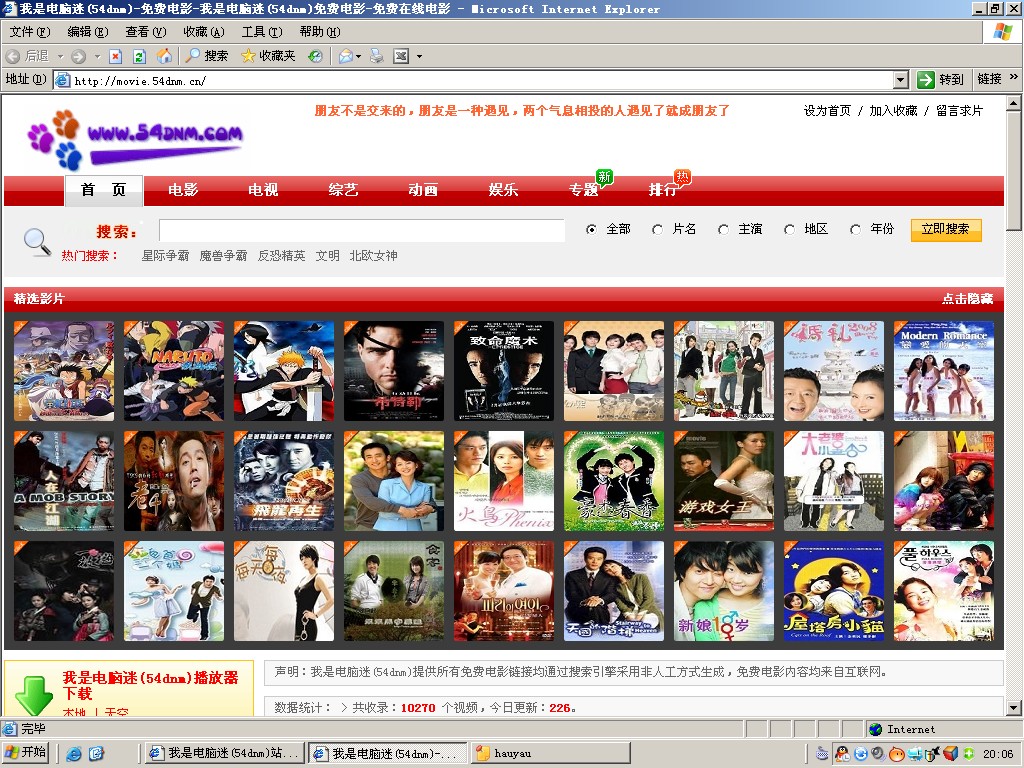Screen dimensions: 1024x768
Task: Click the Mail envelope icon
Action: 345,57
